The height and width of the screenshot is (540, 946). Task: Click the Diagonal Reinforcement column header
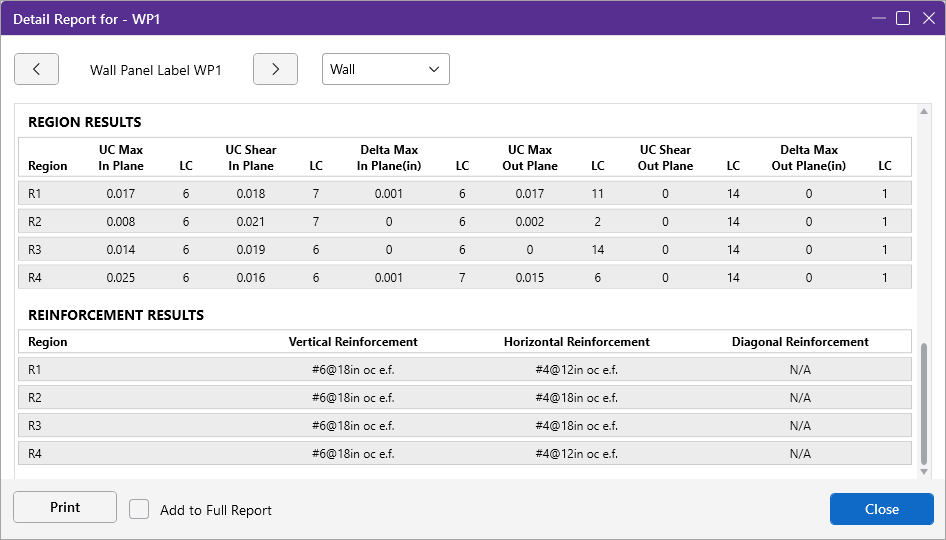tap(800, 342)
